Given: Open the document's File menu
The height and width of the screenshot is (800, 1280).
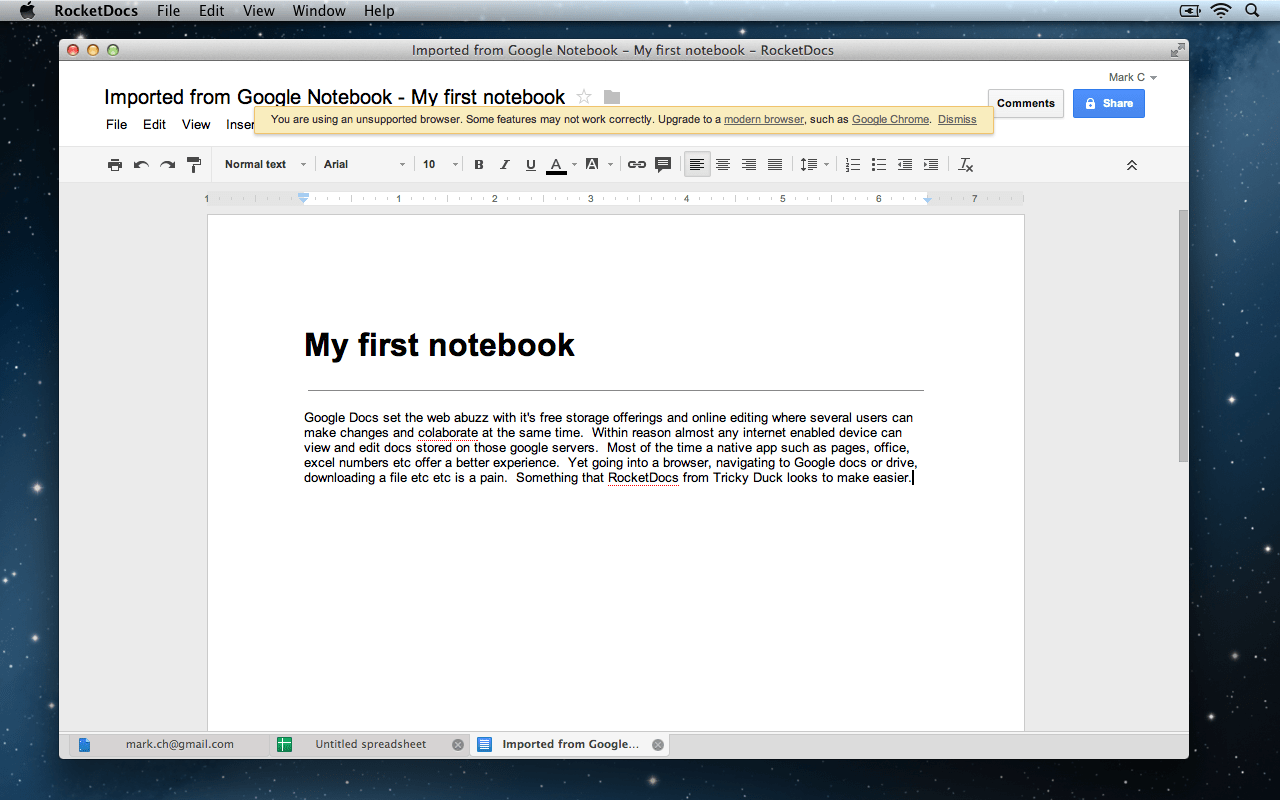Looking at the screenshot, I should click(x=117, y=125).
